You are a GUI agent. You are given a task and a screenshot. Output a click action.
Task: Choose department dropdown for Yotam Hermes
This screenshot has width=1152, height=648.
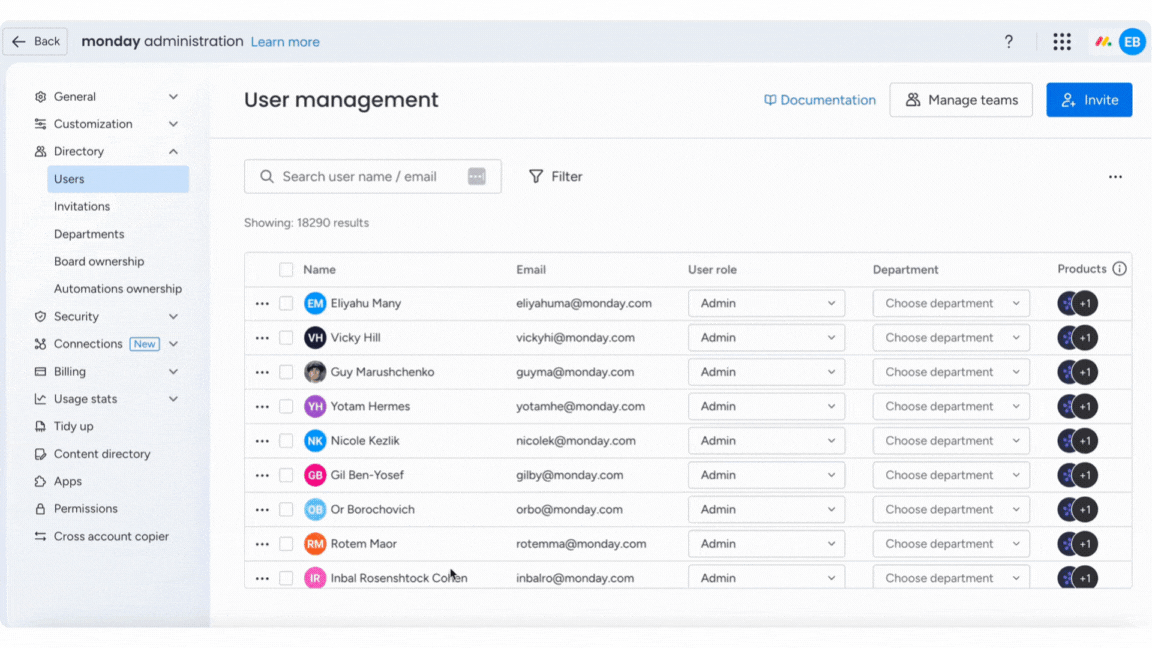(x=951, y=406)
